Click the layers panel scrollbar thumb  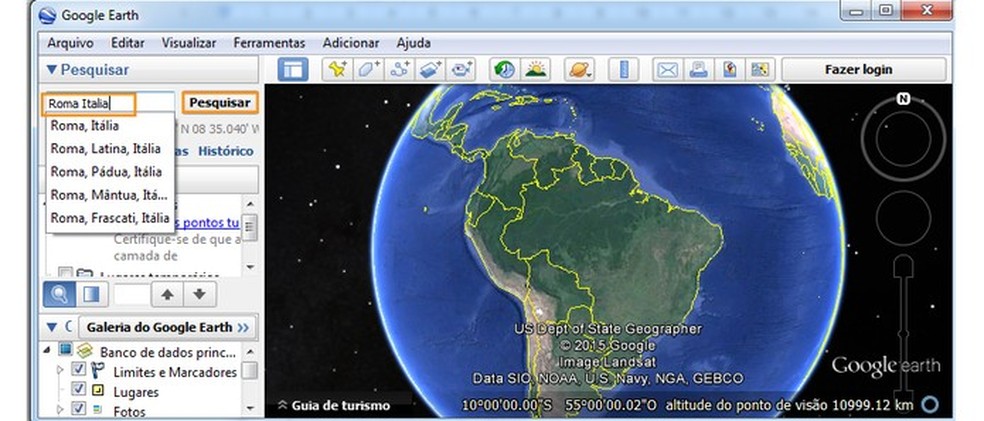pyautogui.click(x=250, y=370)
